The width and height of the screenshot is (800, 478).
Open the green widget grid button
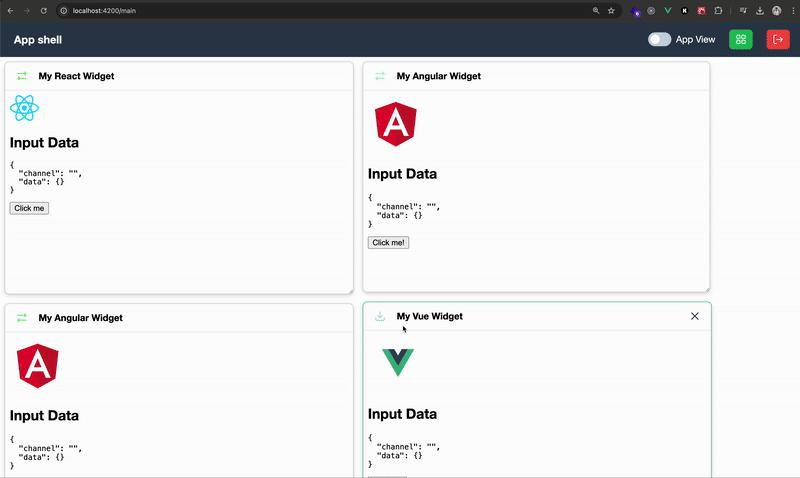click(741, 39)
